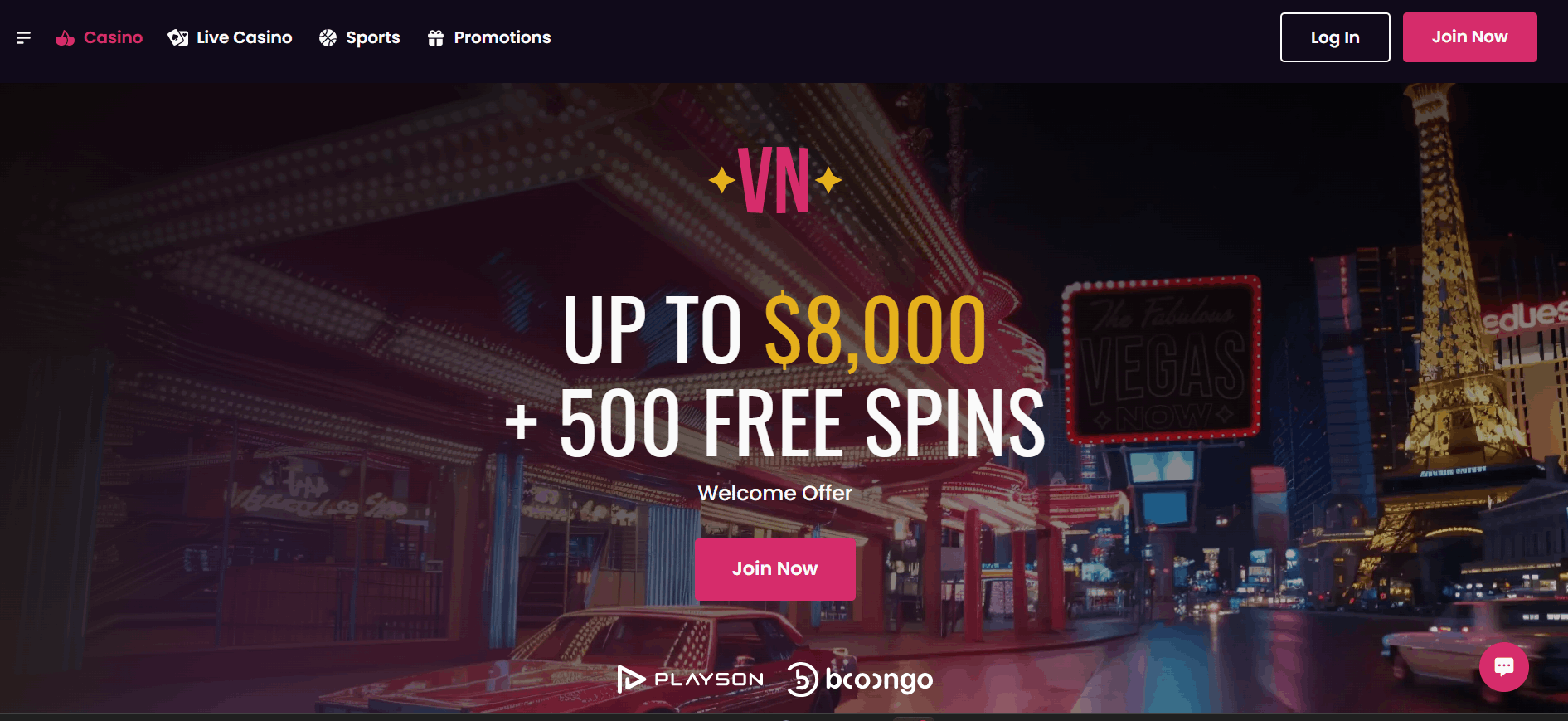Click the gift box Promotions icon
1568x721 pixels.
pos(435,37)
